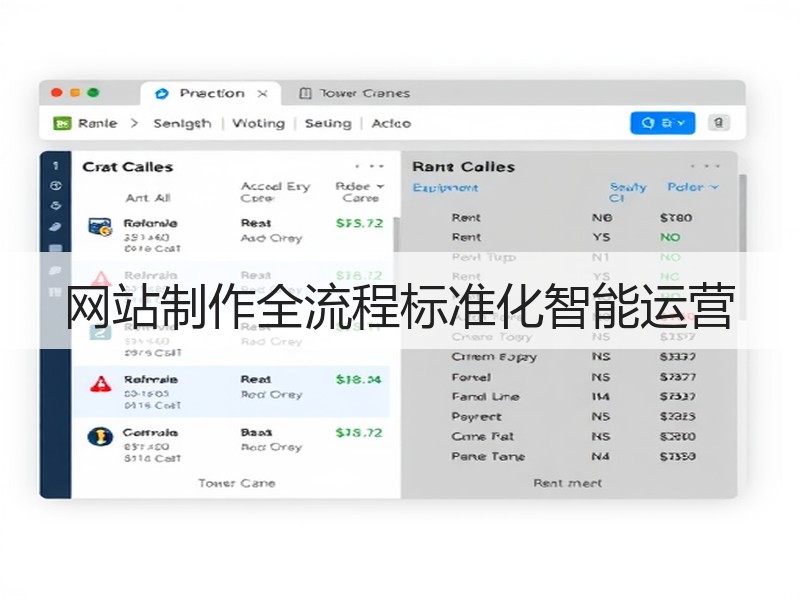Sort by the Sealty CI column header

click(x=628, y=192)
